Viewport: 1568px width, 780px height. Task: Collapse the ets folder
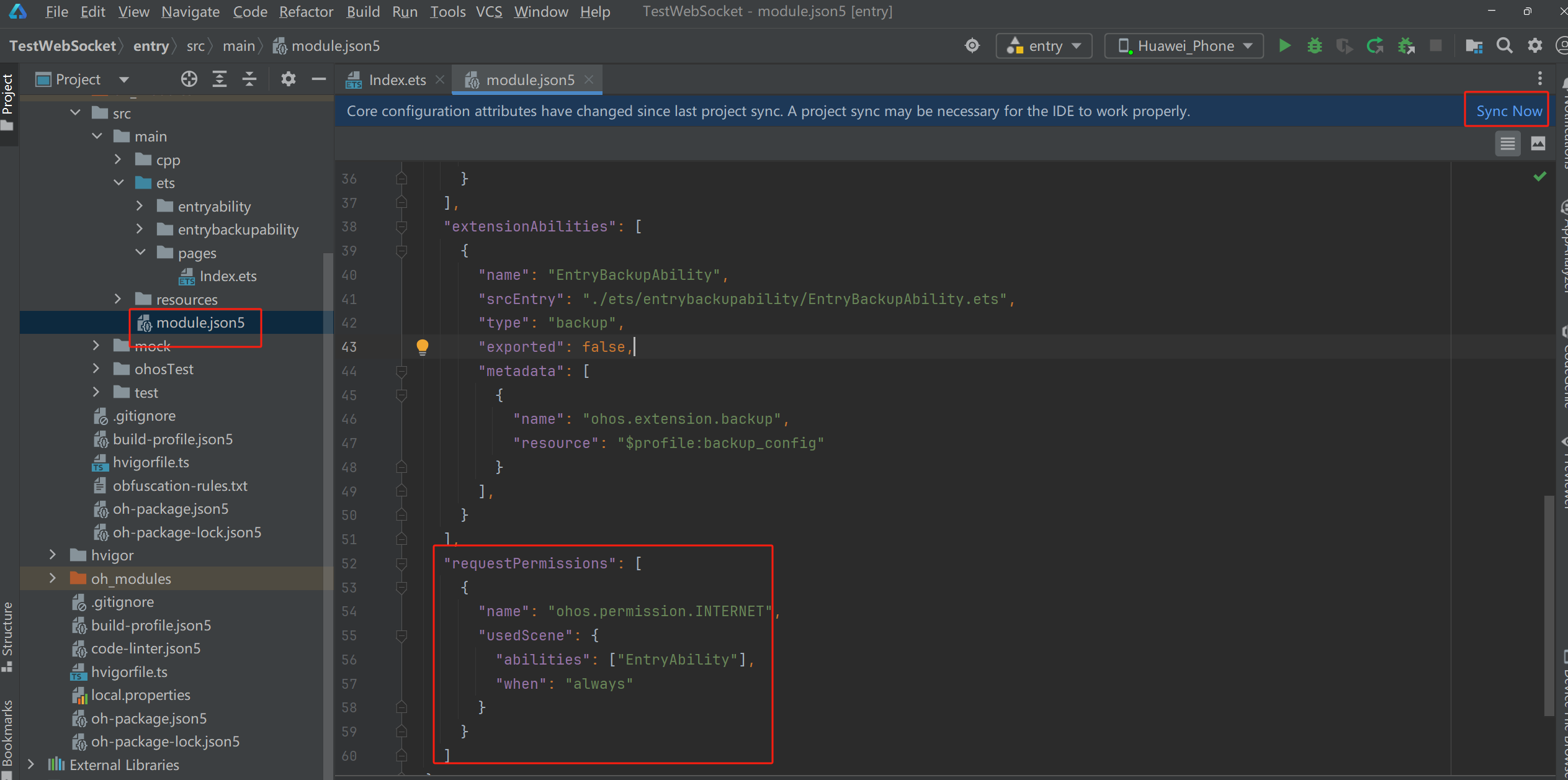pos(119,182)
